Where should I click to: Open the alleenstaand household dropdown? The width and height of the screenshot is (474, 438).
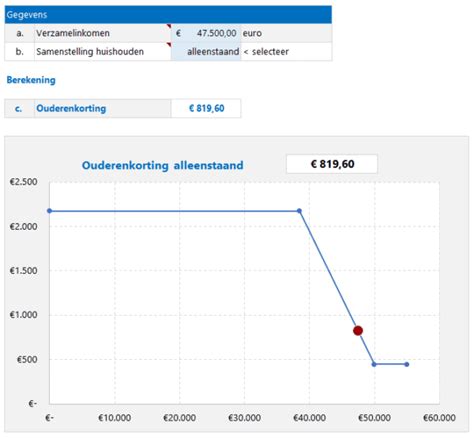[206, 52]
